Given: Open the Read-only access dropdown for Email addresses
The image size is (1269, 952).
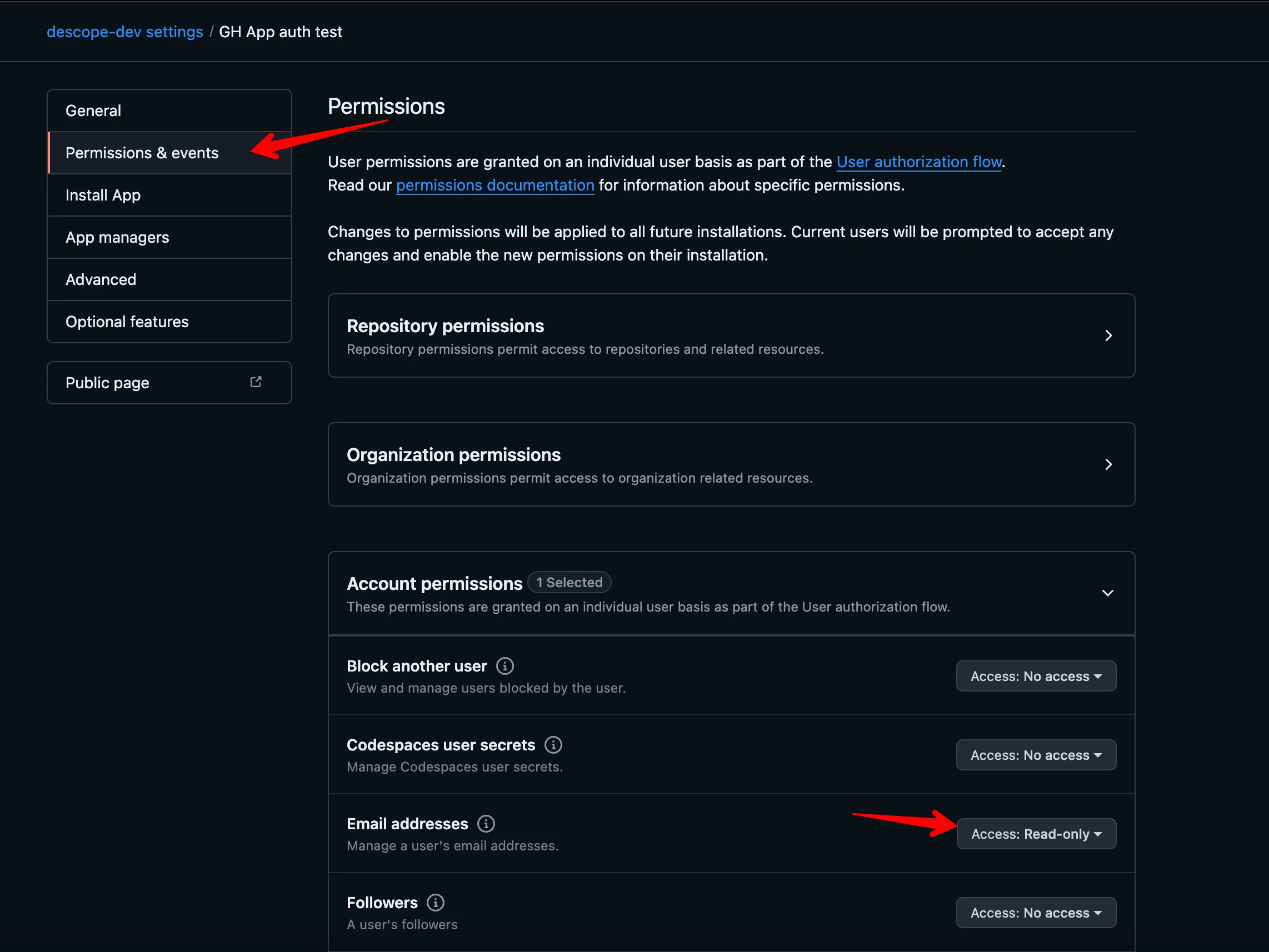Looking at the screenshot, I should tap(1036, 833).
